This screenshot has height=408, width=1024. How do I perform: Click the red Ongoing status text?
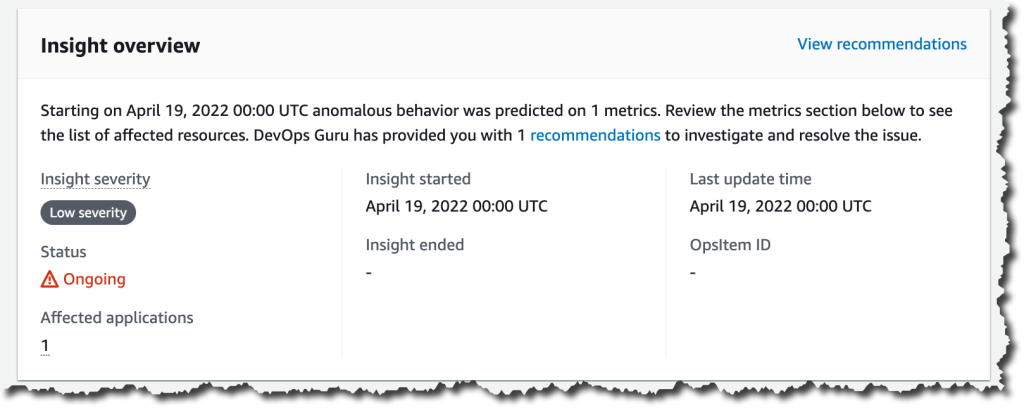[x=94, y=279]
